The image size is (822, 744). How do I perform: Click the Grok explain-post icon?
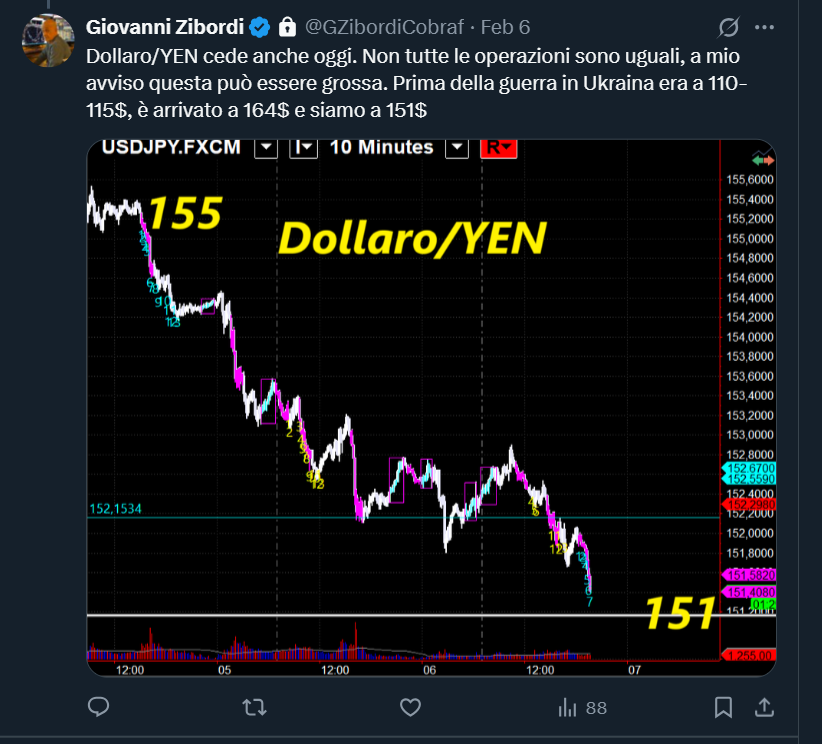tap(729, 27)
